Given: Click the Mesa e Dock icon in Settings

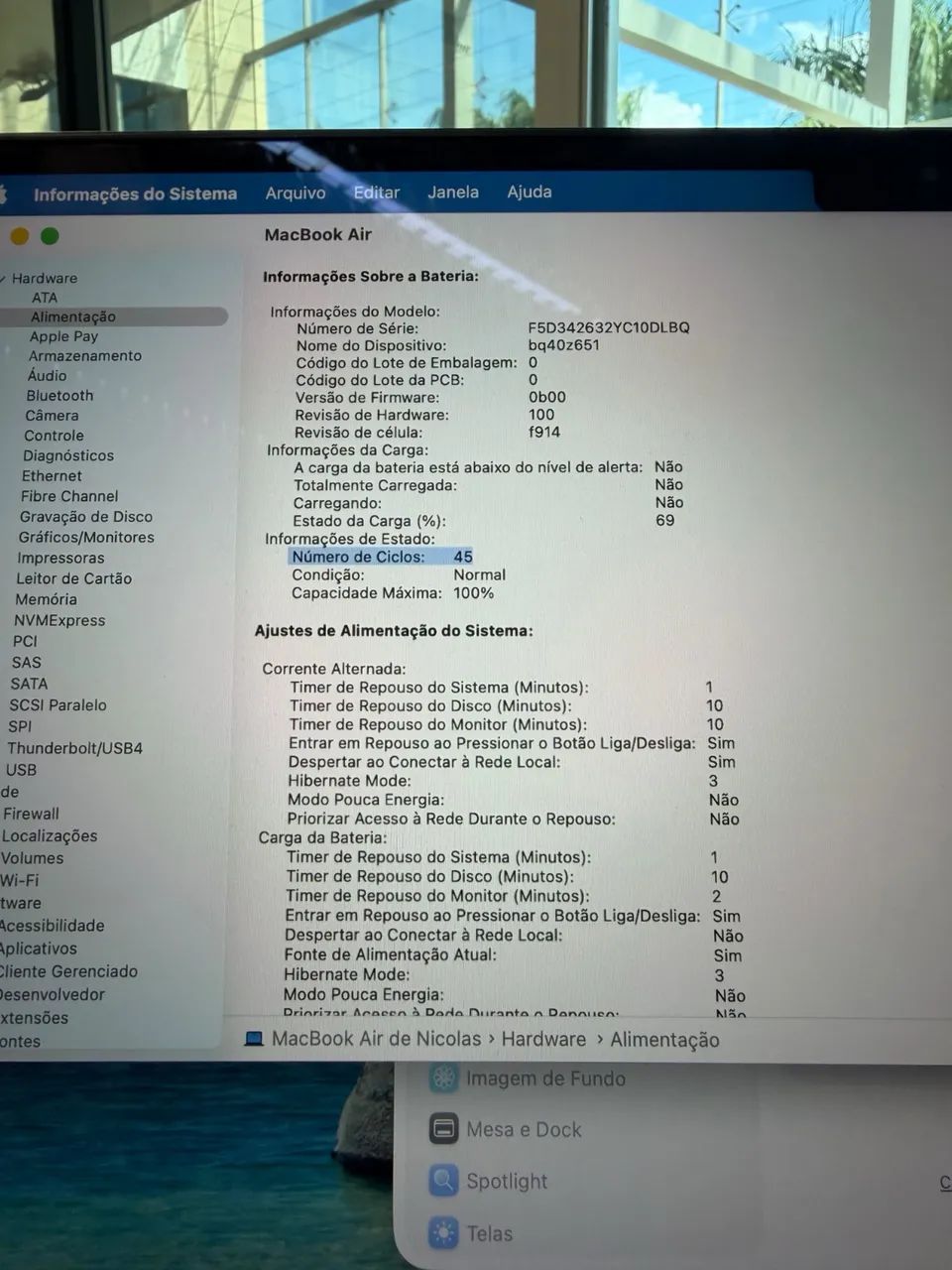Looking at the screenshot, I should click(x=443, y=1129).
